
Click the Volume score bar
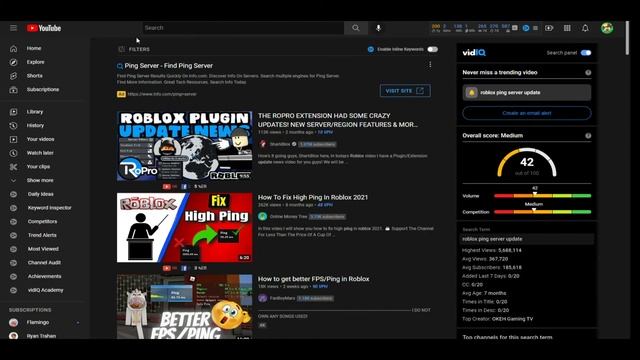(542, 196)
